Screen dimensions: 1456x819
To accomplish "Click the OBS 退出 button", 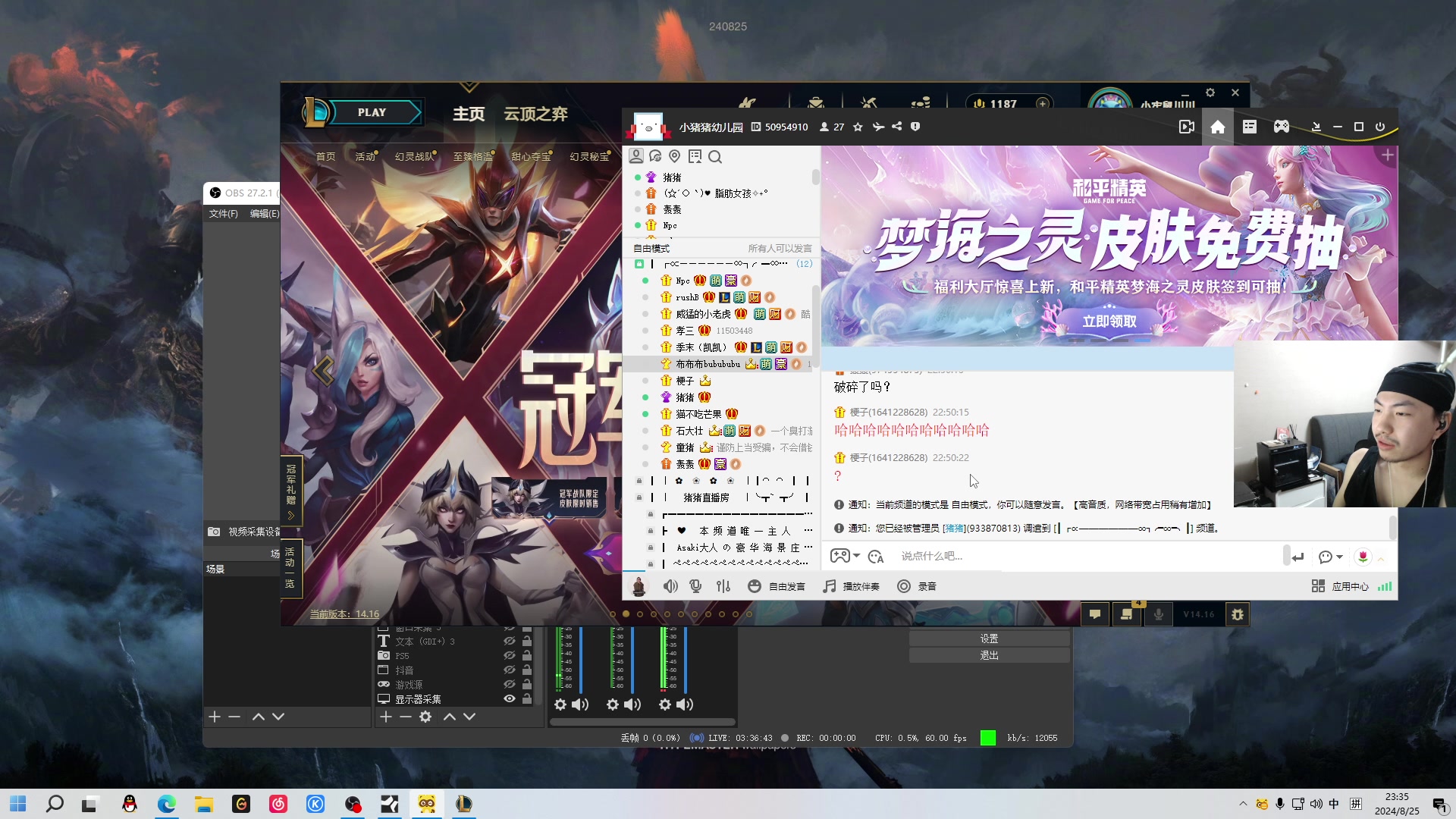I will click(x=989, y=655).
